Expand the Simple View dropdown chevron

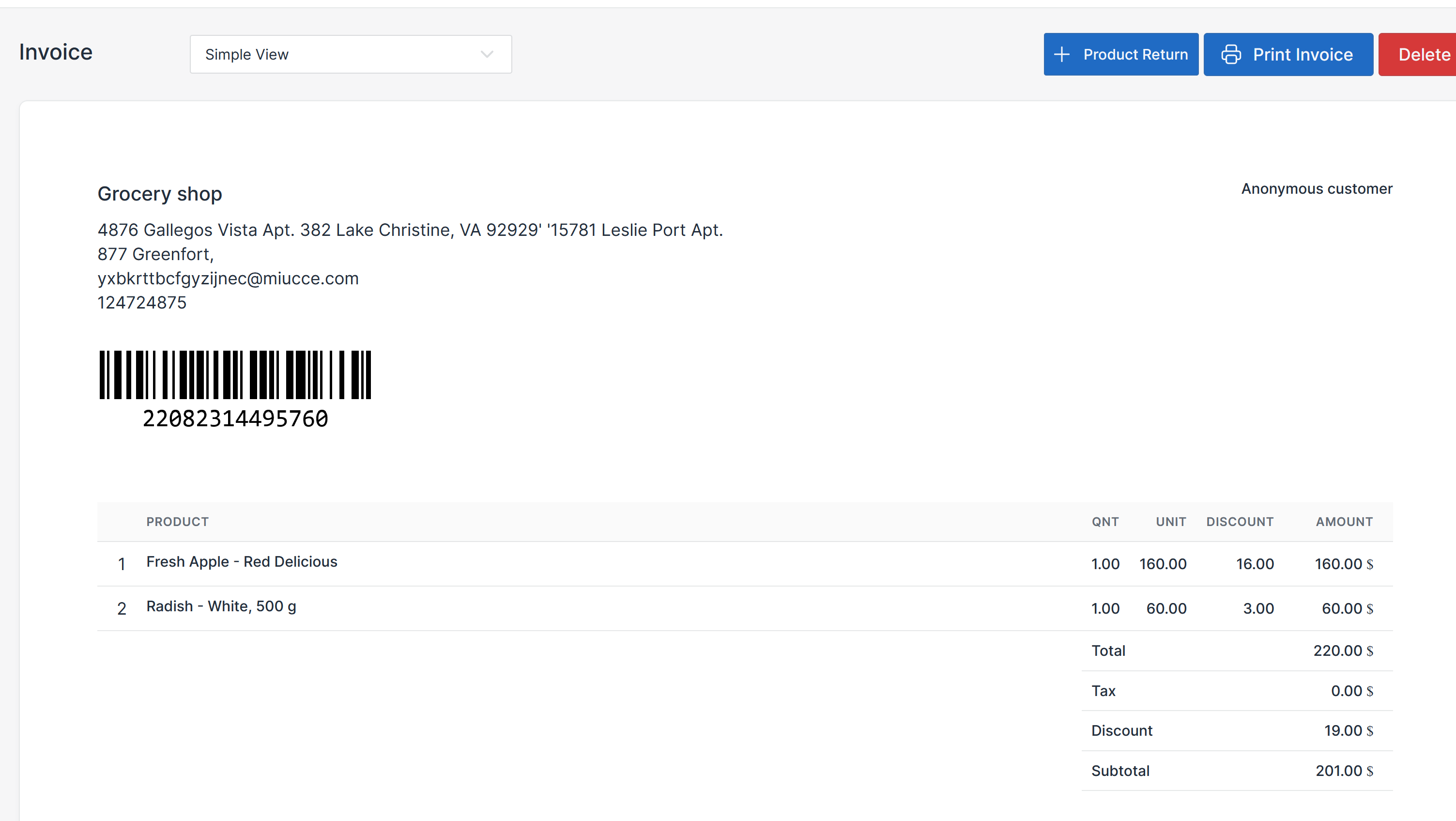click(487, 54)
